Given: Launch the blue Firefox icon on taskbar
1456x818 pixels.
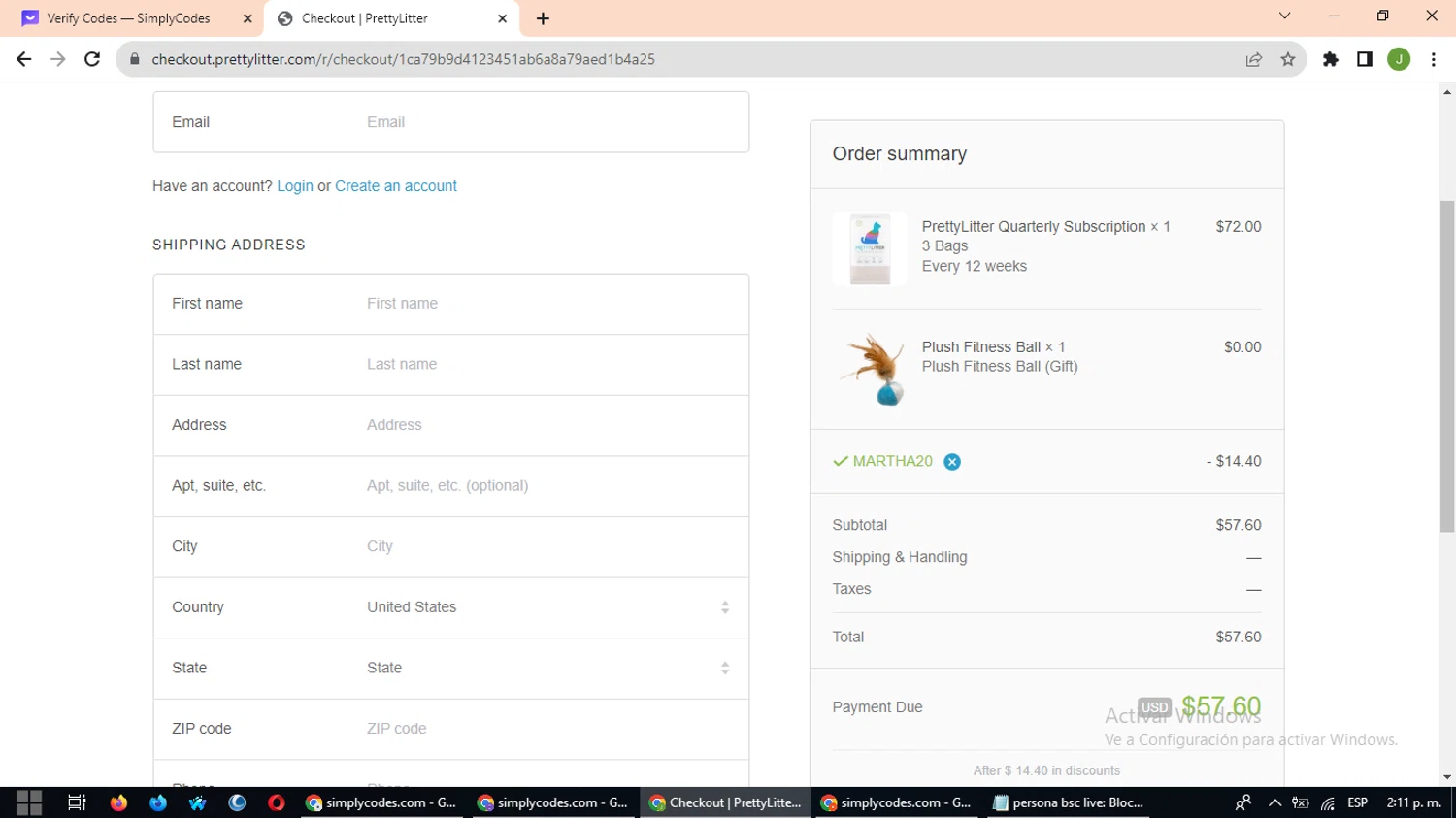Looking at the screenshot, I should click(158, 802).
